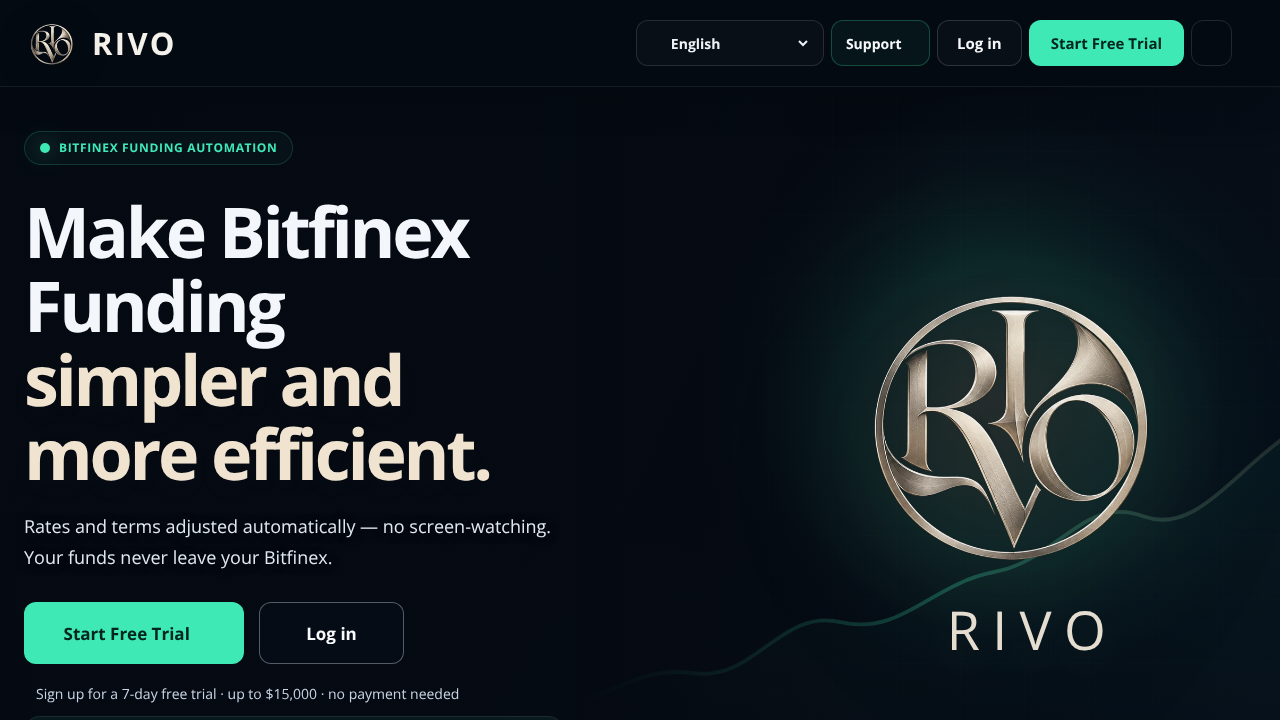The width and height of the screenshot is (1280, 720).
Task: Open the English language dropdown
Action: pyautogui.click(x=730, y=43)
